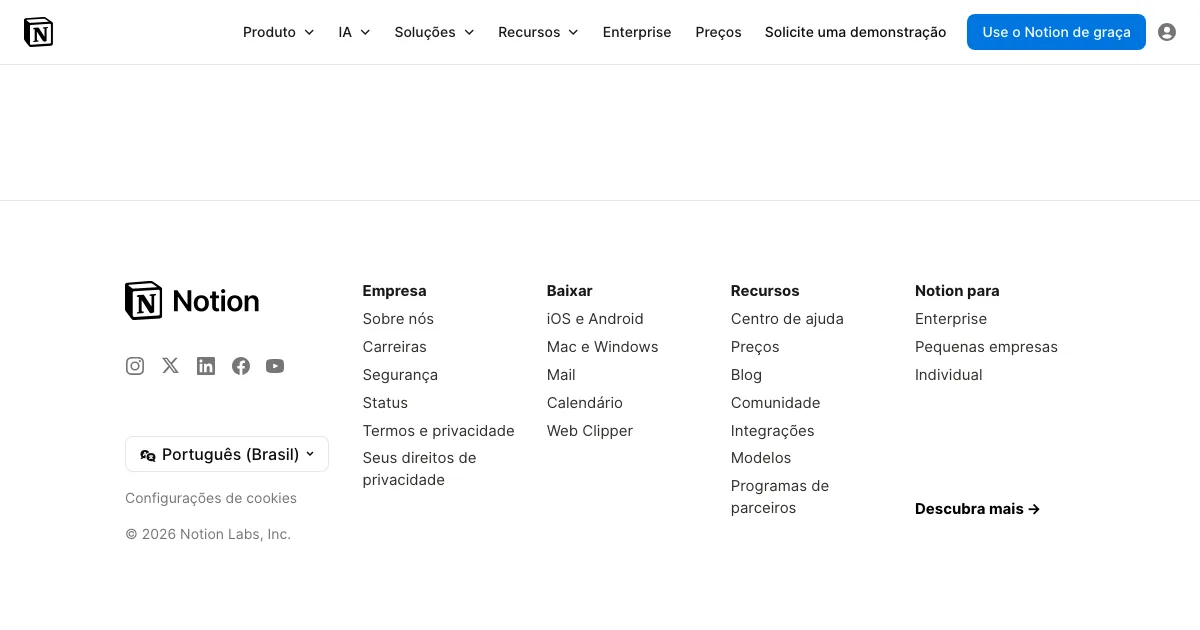Open Preços in the top navigation

click(718, 32)
